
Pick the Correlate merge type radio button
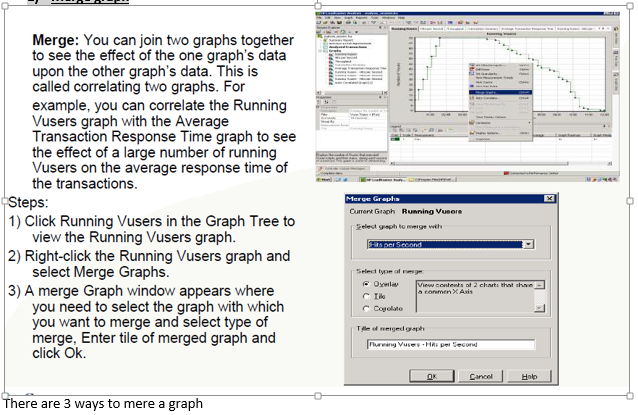click(x=366, y=309)
